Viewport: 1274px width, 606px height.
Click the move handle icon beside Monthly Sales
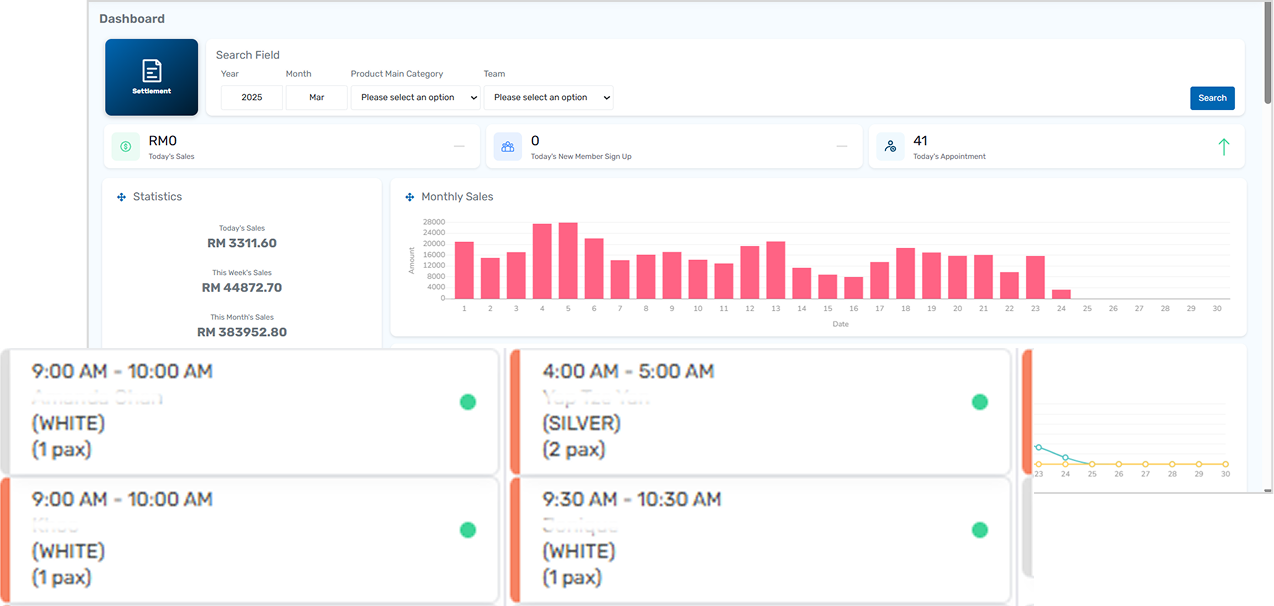(410, 197)
